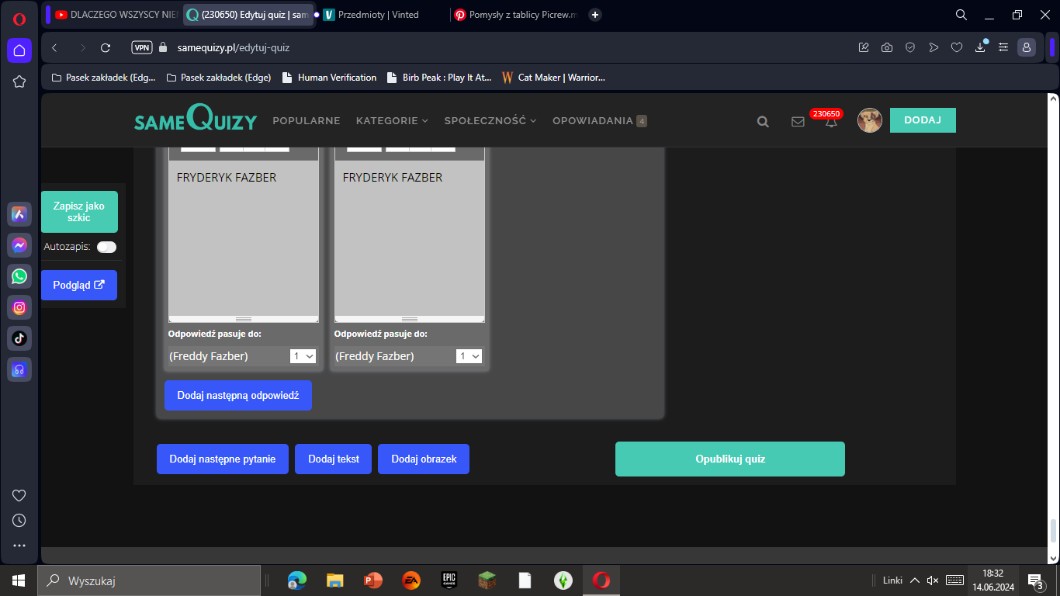Open TikTok in the Opera sidebar

coord(19,338)
